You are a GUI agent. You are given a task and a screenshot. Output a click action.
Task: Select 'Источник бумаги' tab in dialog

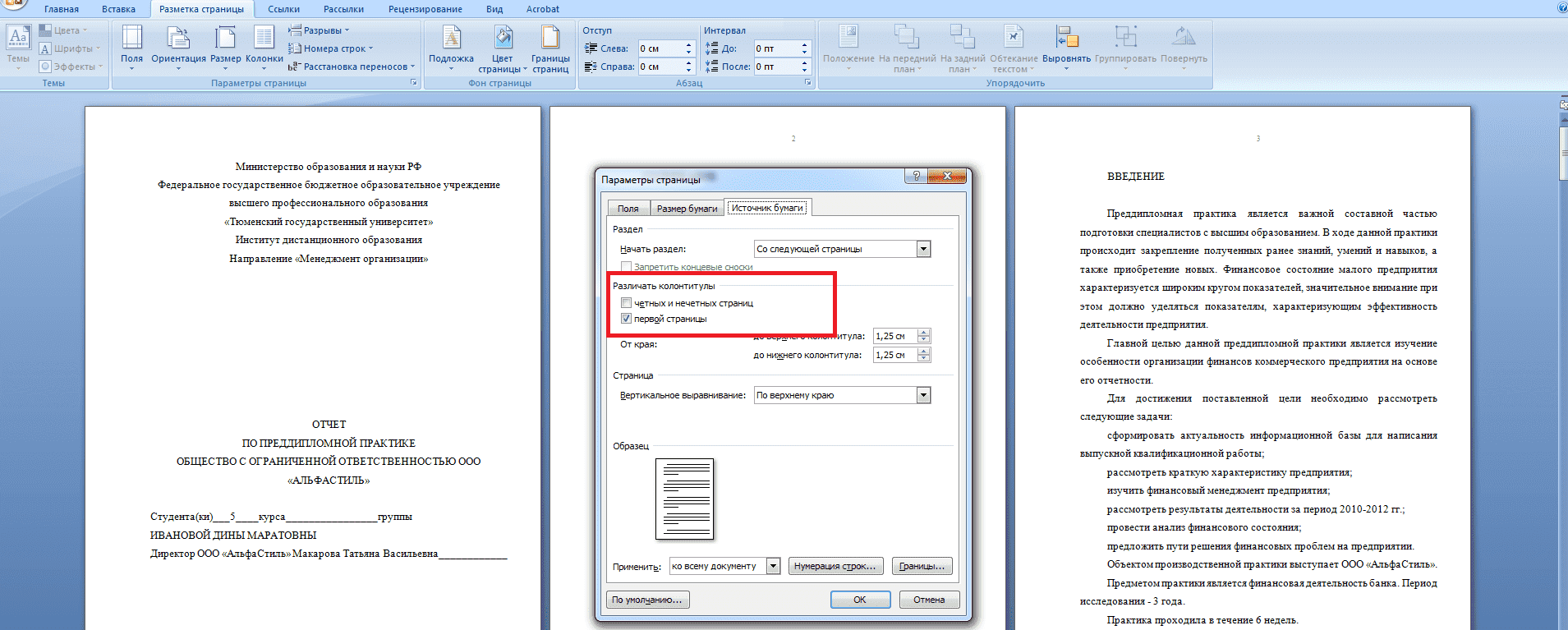[x=767, y=208]
